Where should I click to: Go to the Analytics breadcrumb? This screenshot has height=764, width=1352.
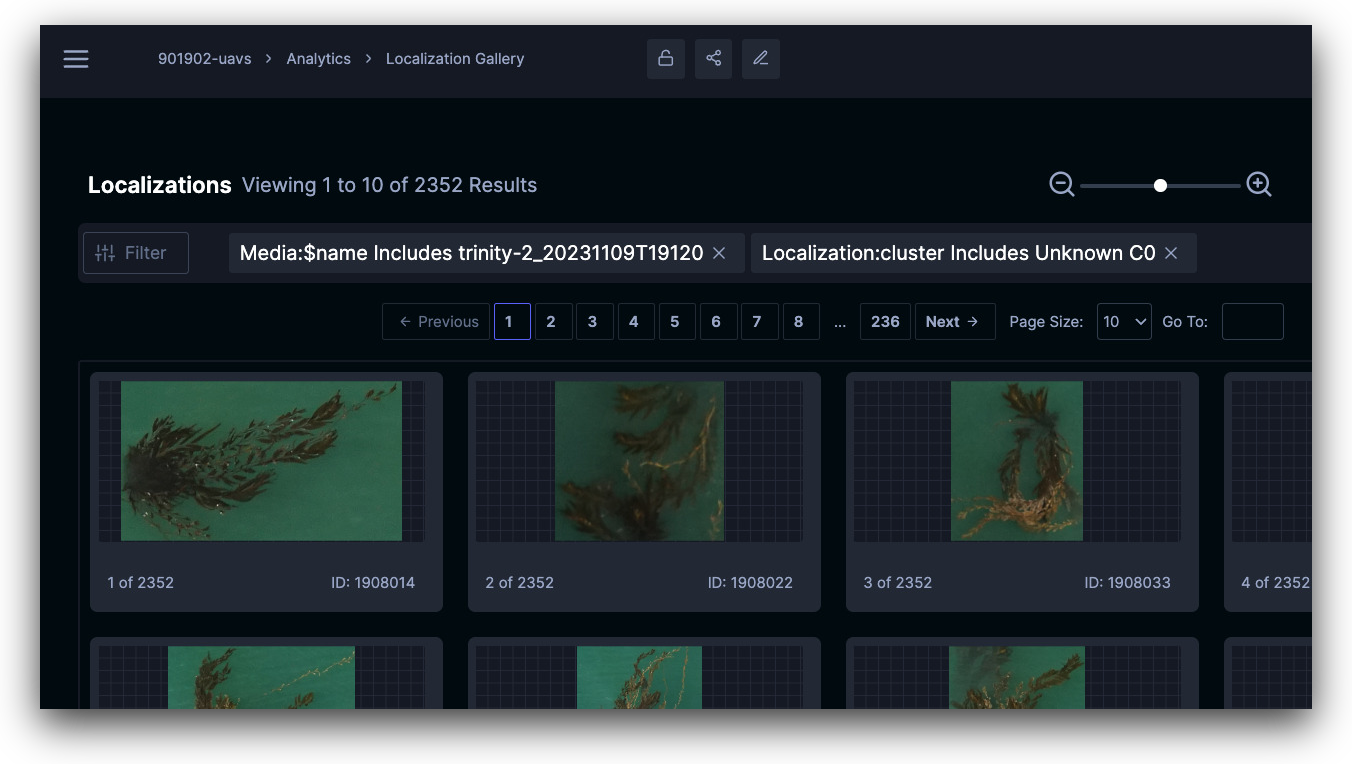pyautogui.click(x=318, y=59)
